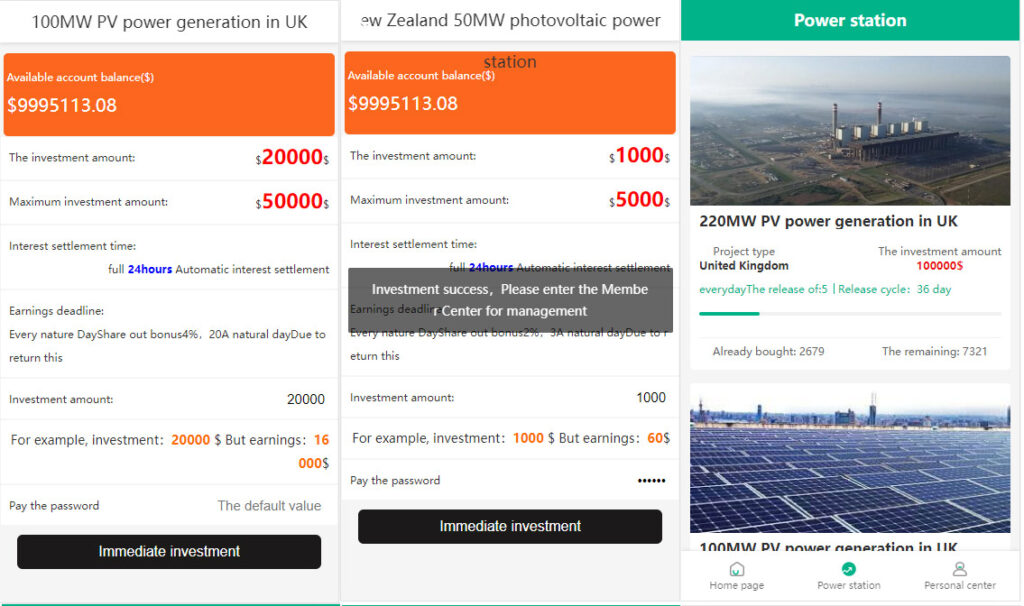This screenshot has width=1024, height=606.
Task: Open the Personal center profile icon
Action: point(960,569)
